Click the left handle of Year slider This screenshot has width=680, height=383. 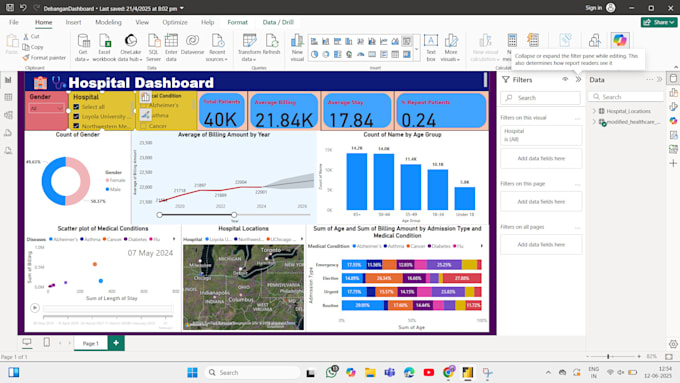tap(160, 215)
